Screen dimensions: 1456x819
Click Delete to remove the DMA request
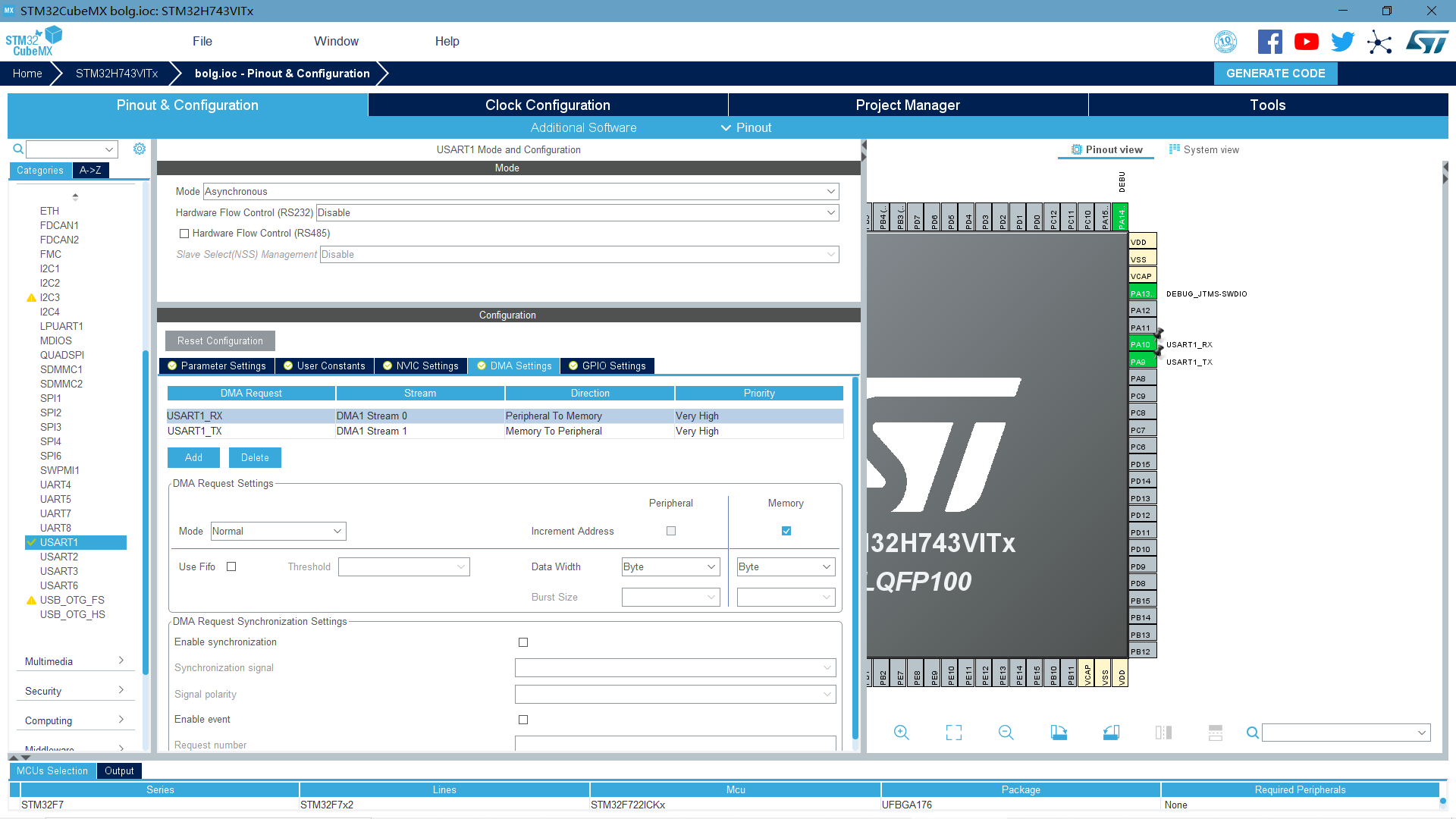pyautogui.click(x=255, y=457)
